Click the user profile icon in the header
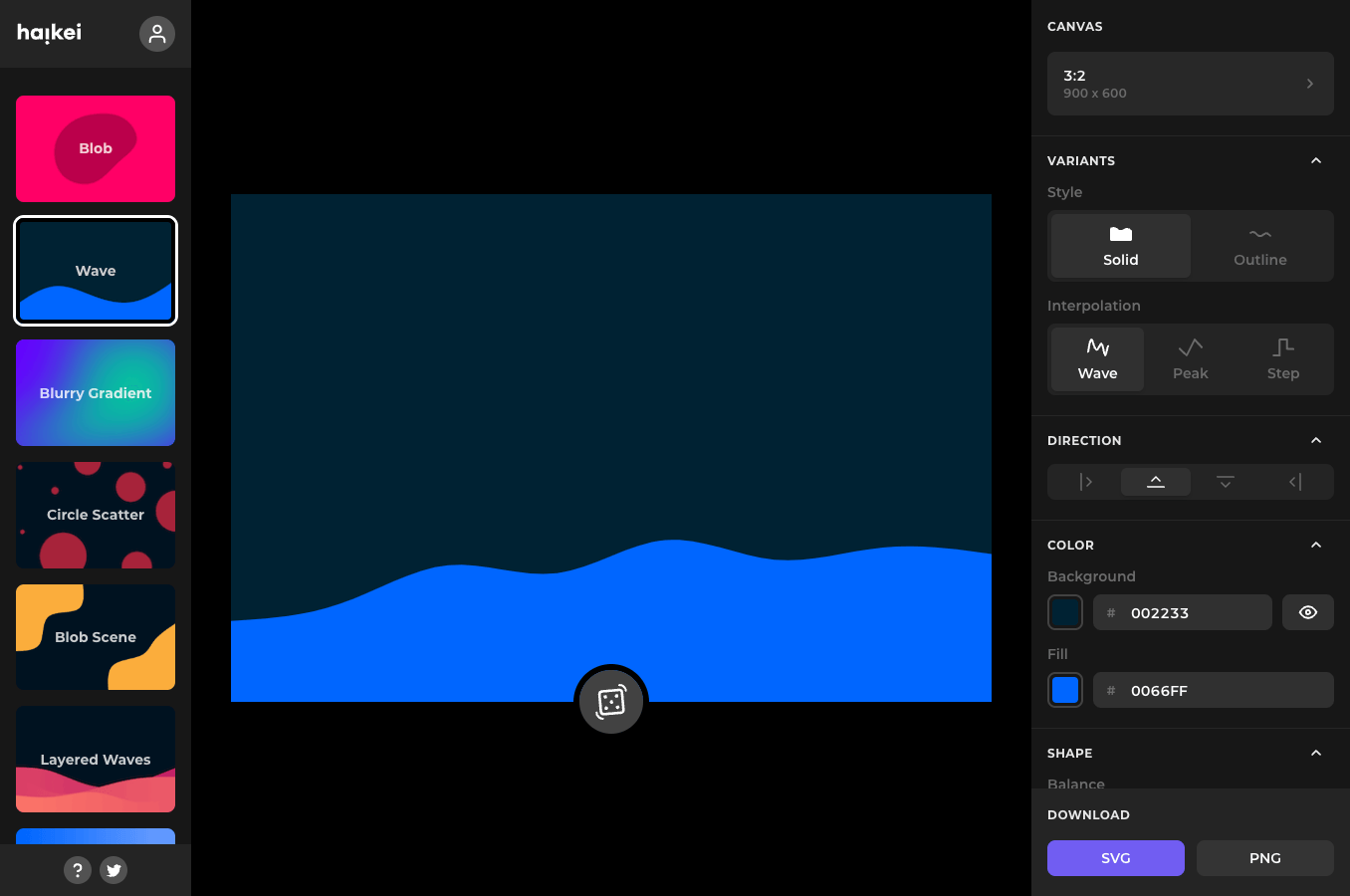Viewport: 1350px width, 896px height. point(157,34)
